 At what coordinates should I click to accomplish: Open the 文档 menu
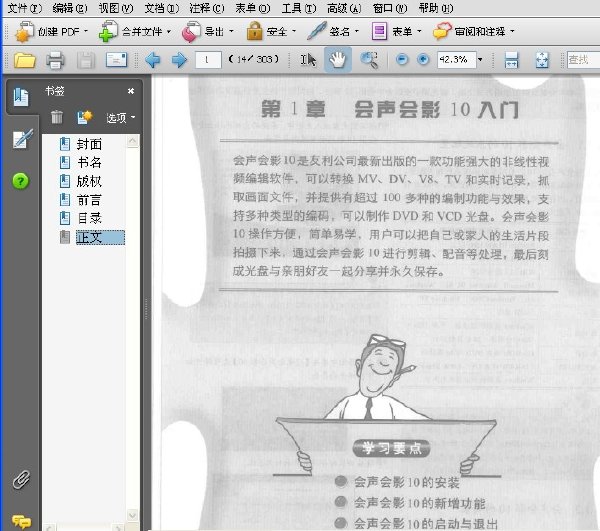click(x=161, y=8)
